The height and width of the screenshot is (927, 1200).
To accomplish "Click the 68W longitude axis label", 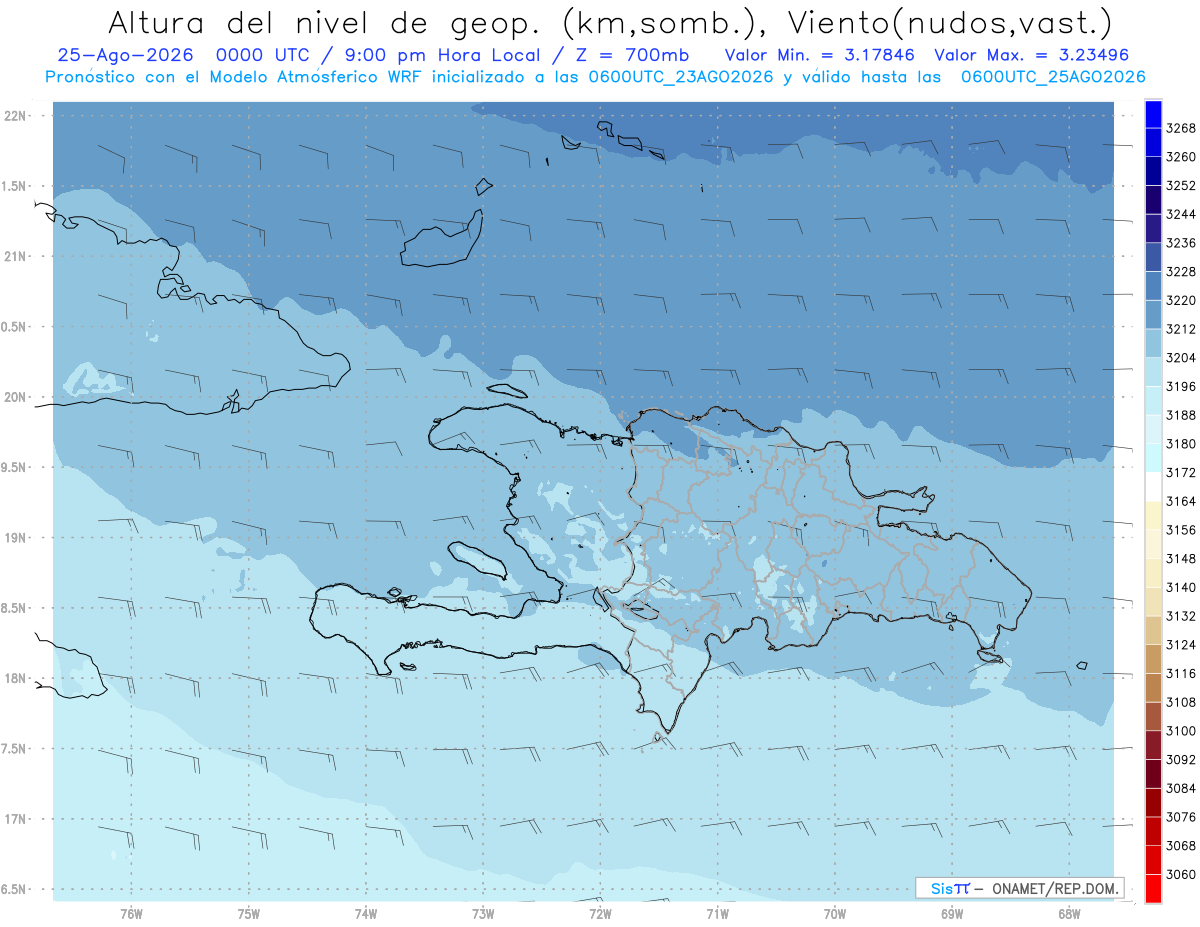I will (1069, 914).
